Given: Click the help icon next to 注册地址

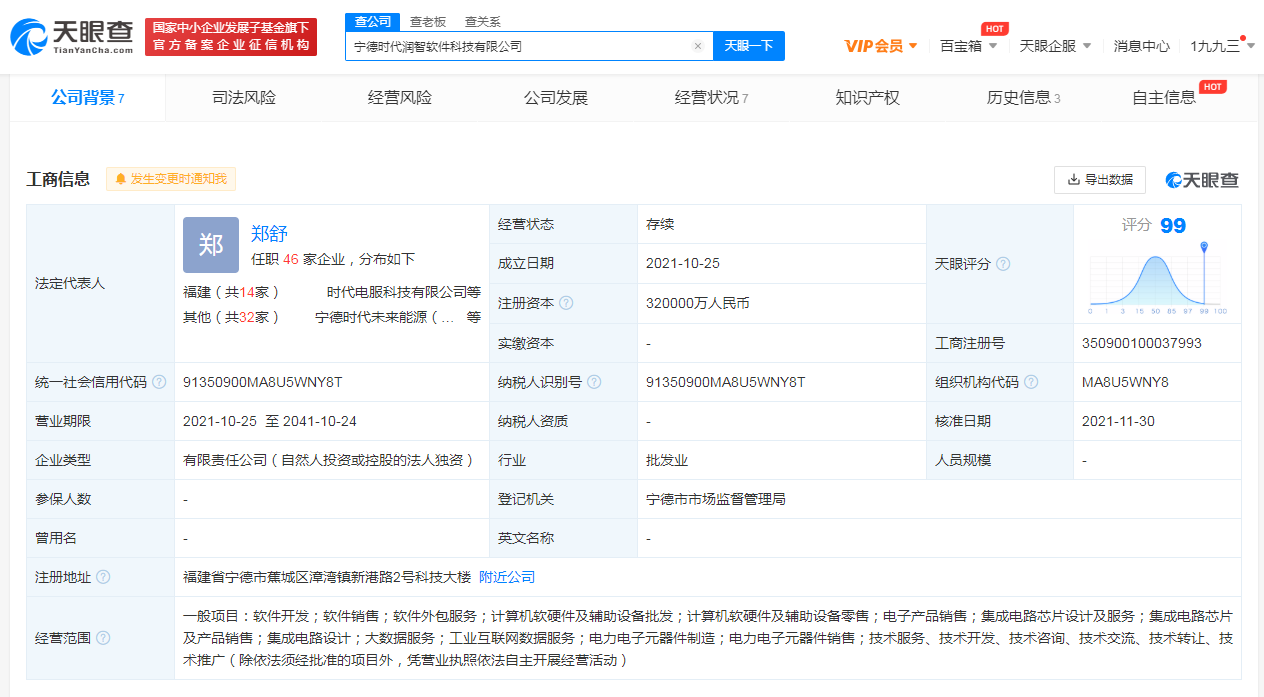Looking at the screenshot, I should (x=103, y=577).
